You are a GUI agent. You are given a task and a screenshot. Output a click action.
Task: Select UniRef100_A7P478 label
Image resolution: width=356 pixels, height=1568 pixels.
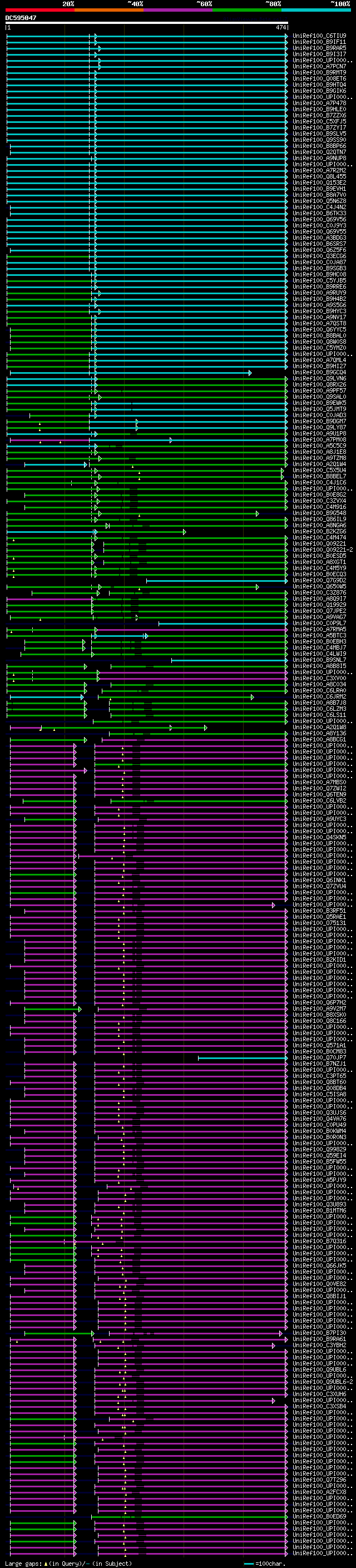[x=319, y=103]
